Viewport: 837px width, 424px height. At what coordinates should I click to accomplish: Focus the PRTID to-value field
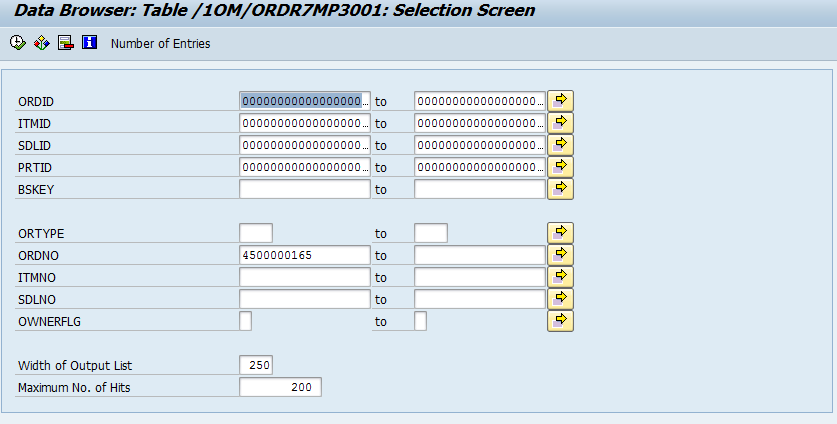tap(480, 167)
